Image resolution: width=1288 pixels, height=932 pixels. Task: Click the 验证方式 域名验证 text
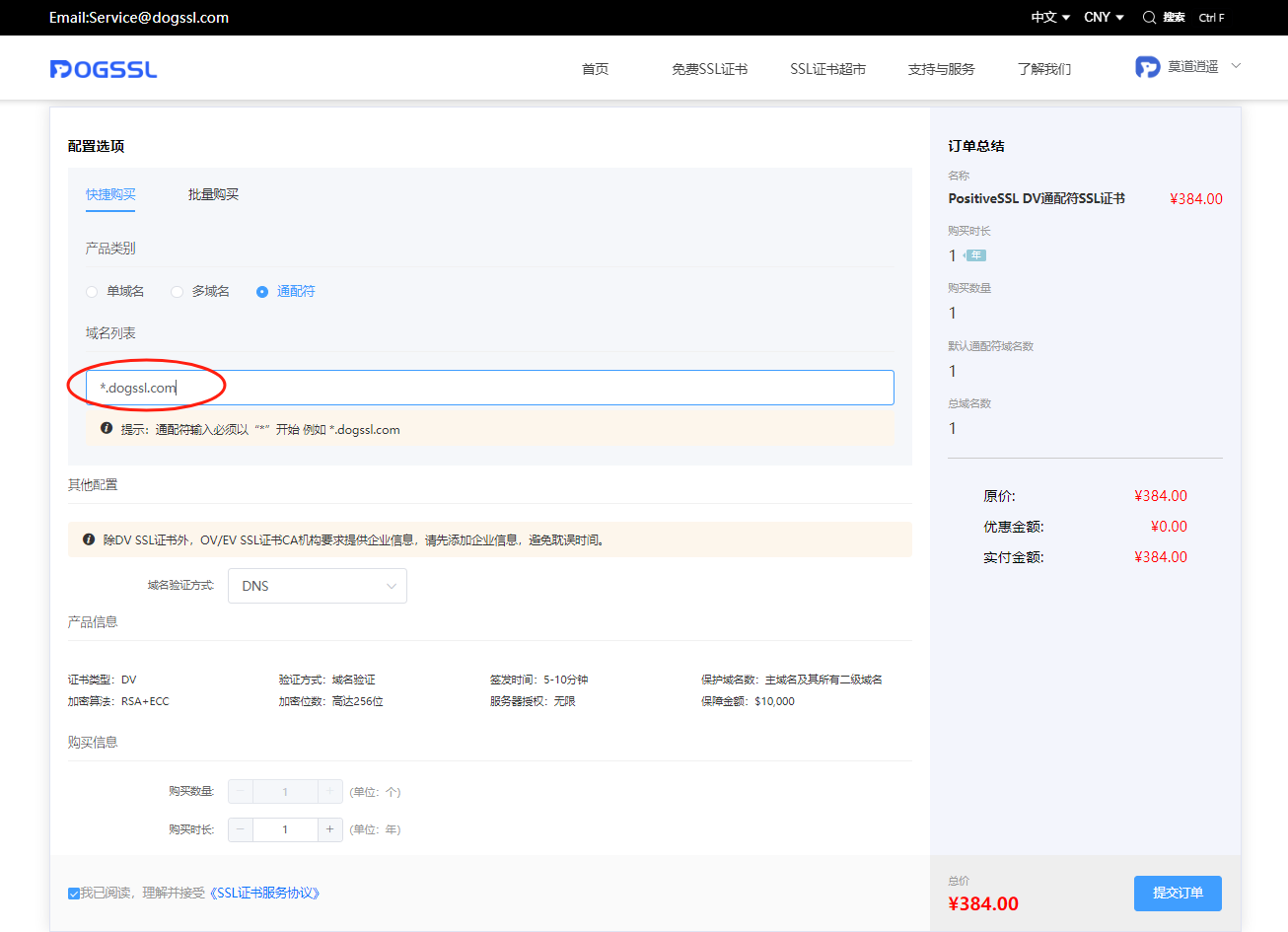point(326,680)
